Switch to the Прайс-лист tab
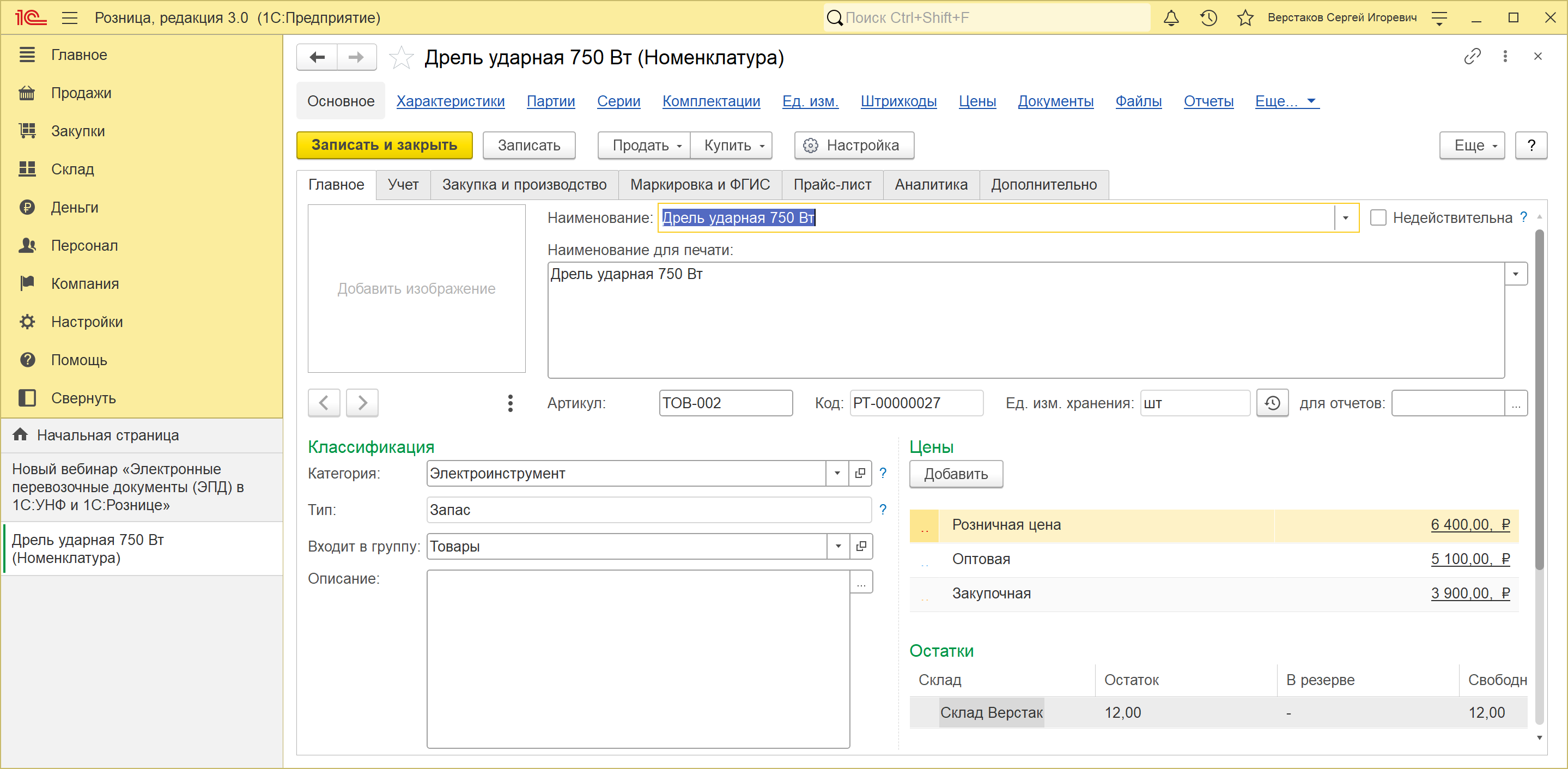Screen dimensions: 1568x769 (832, 185)
